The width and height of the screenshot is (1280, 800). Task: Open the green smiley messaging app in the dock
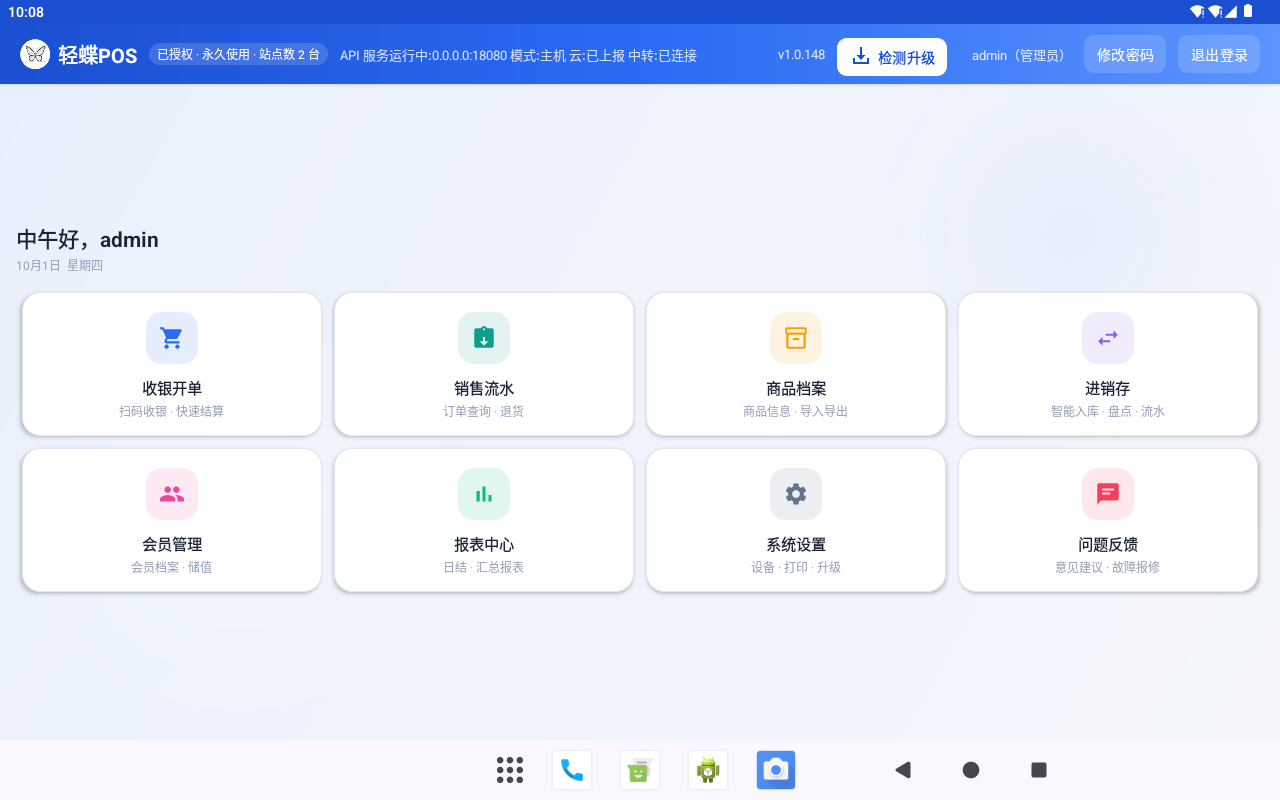640,770
